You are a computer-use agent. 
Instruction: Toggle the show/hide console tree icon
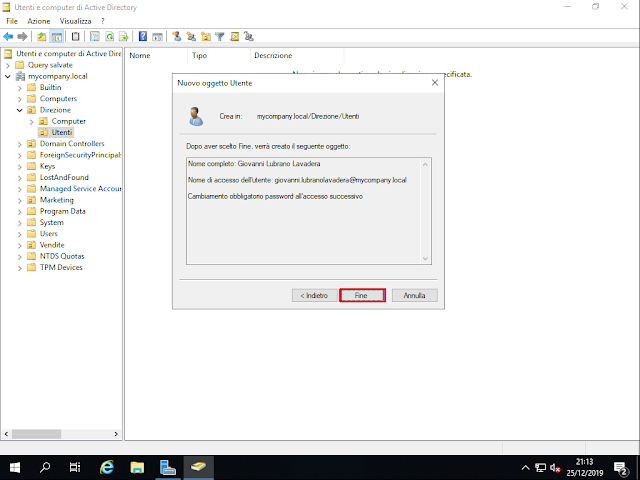[56, 37]
